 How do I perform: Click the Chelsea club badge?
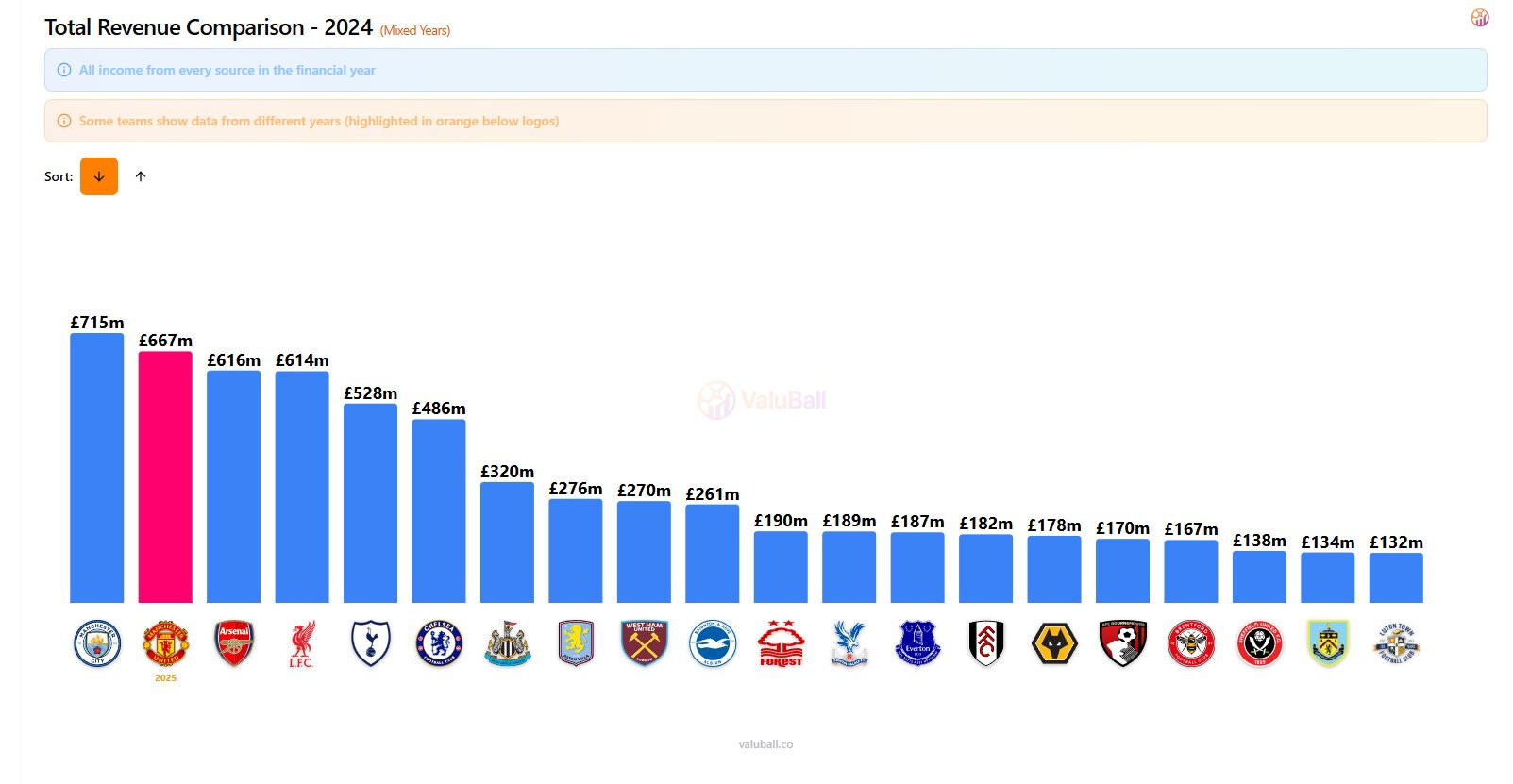coord(439,643)
